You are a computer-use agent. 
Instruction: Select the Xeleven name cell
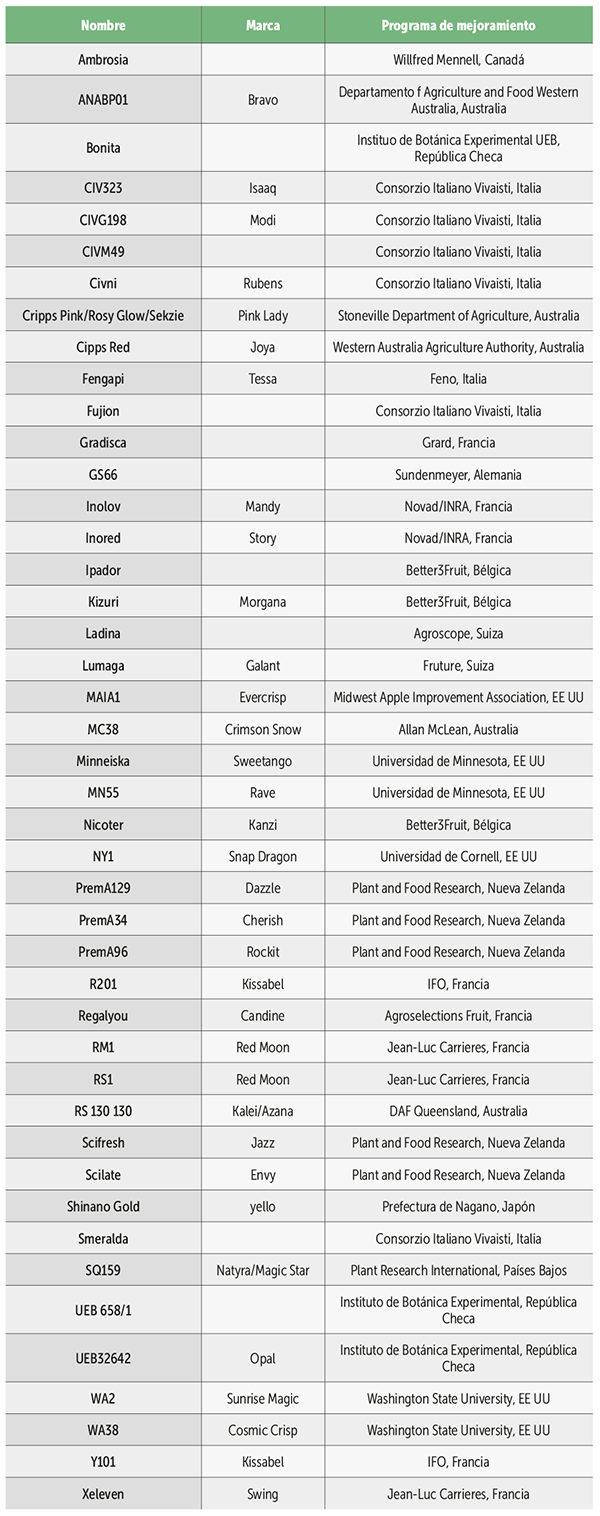103,1494
